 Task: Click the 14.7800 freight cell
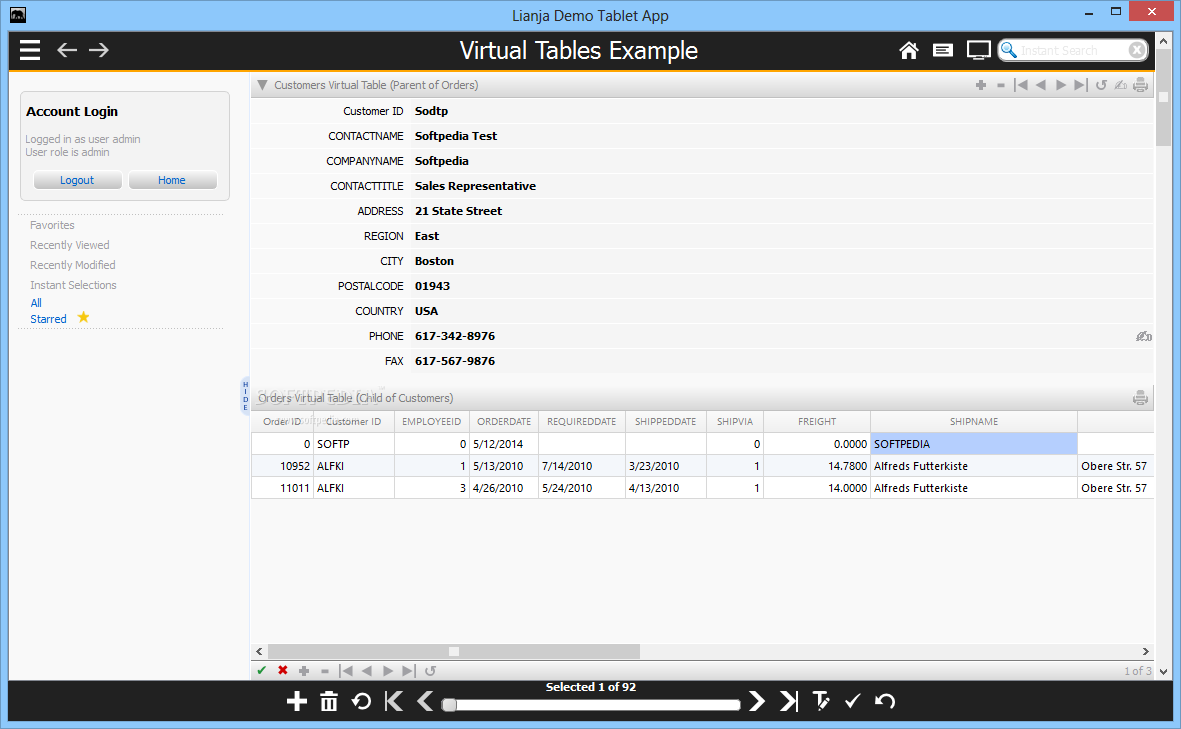pyautogui.click(x=817, y=466)
